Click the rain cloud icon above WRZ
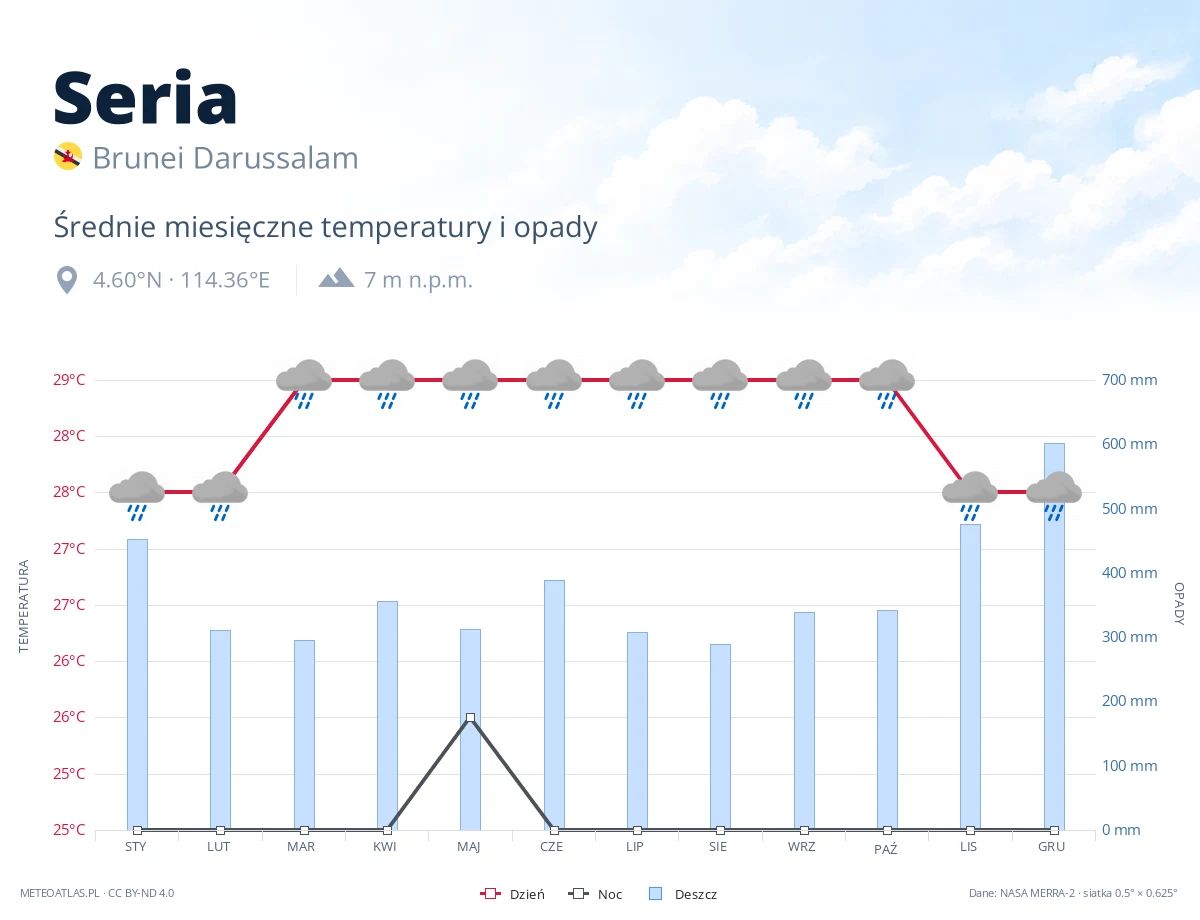Viewport: 1200px width, 920px height. click(804, 384)
